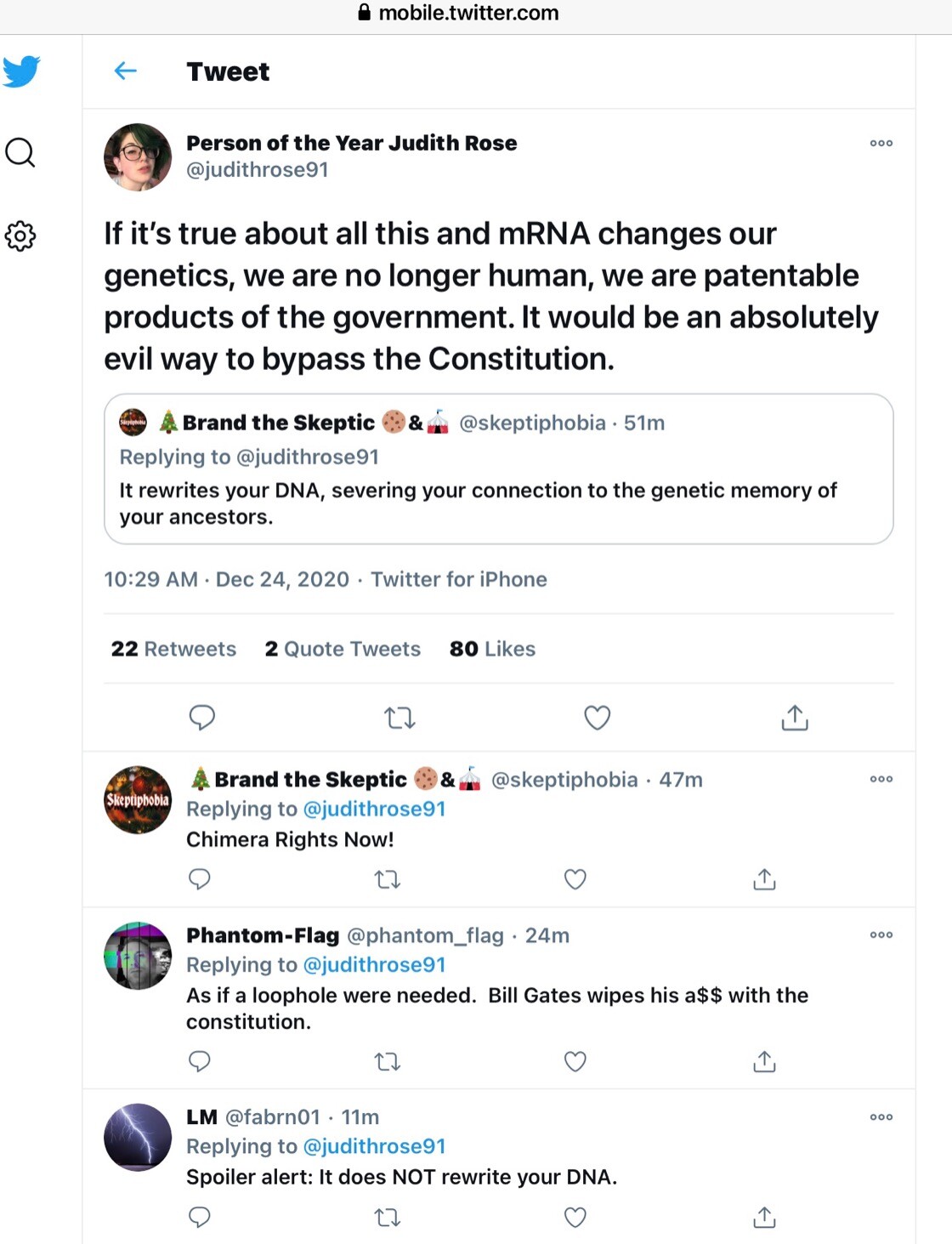Like LM's 'Spoiler alert' reply
Image resolution: width=952 pixels, height=1244 pixels.
coord(575,1218)
